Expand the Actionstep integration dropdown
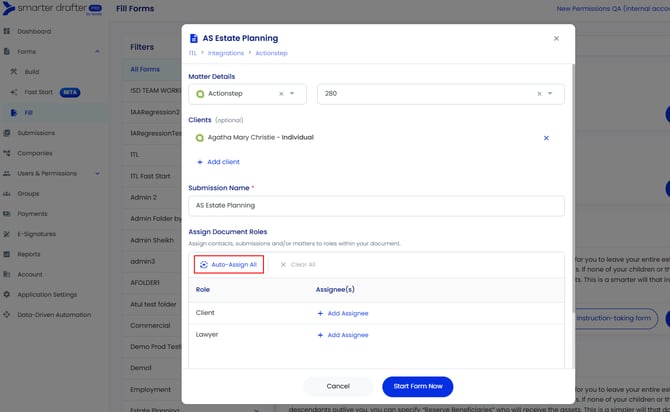The image size is (670, 412). (293, 94)
